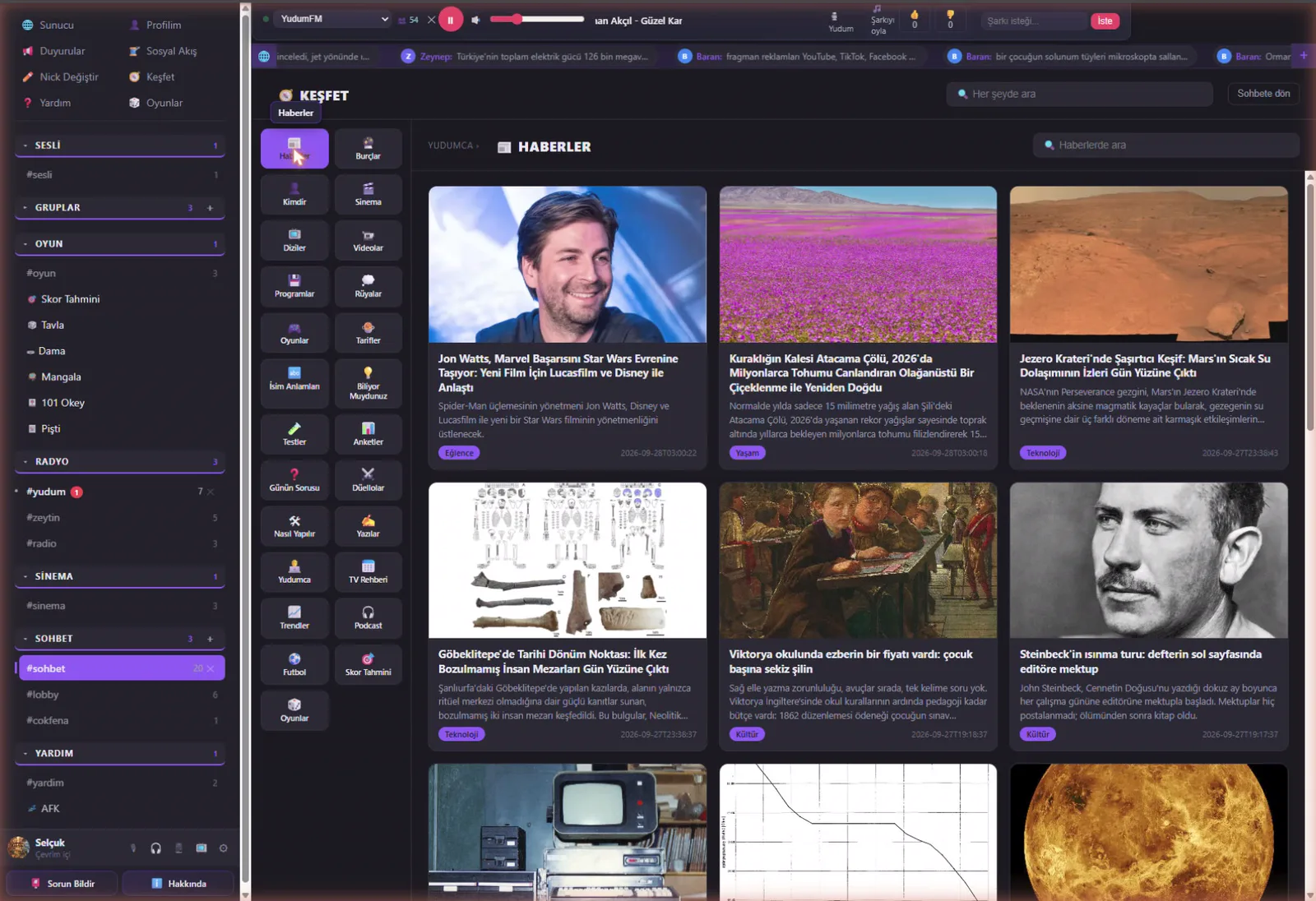This screenshot has height=901, width=1316.
Task: Adjust the radio volume slider
Action: point(536,19)
